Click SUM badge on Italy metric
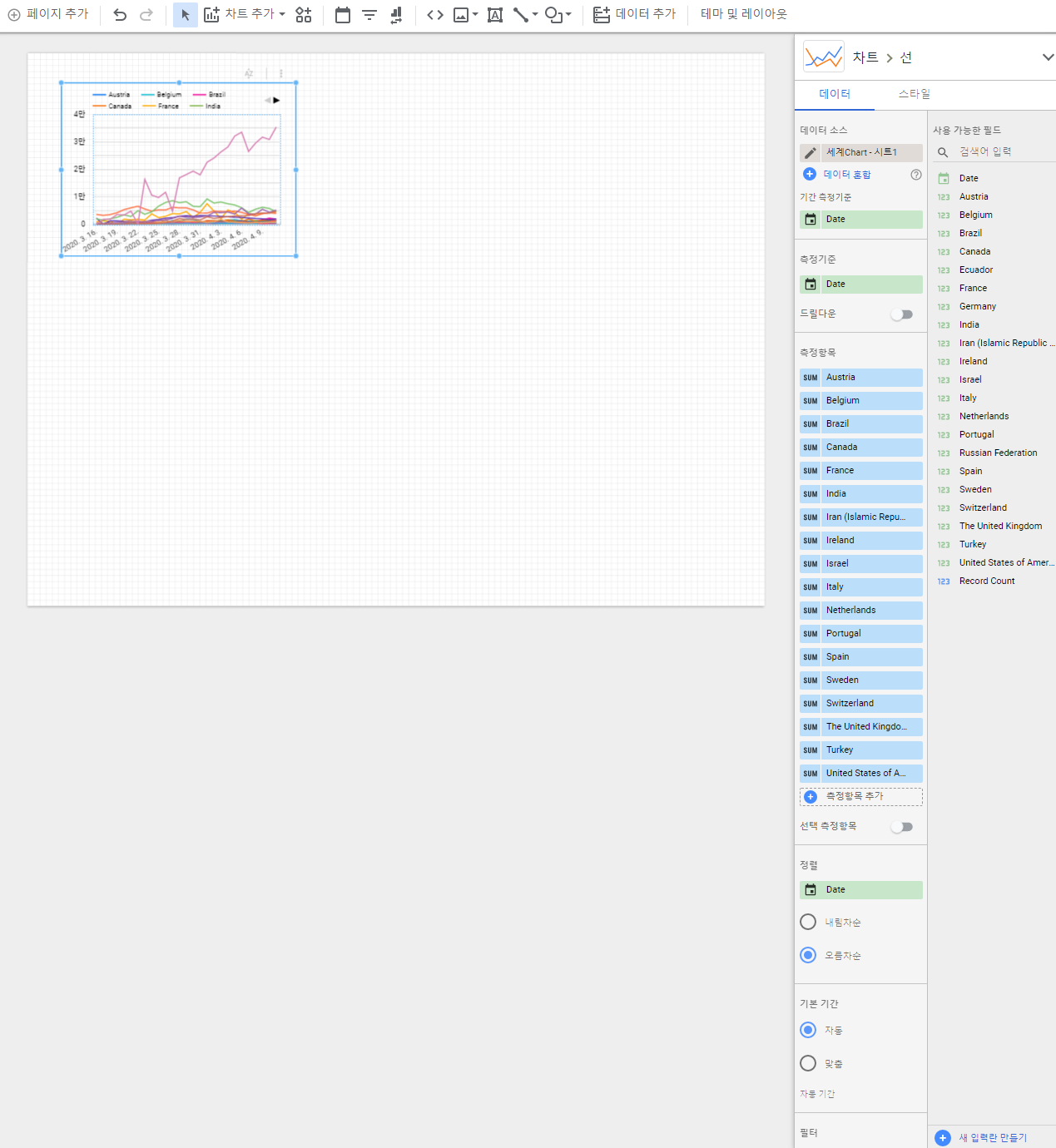Screen dimensions: 1056x1148 pos(811,587)
